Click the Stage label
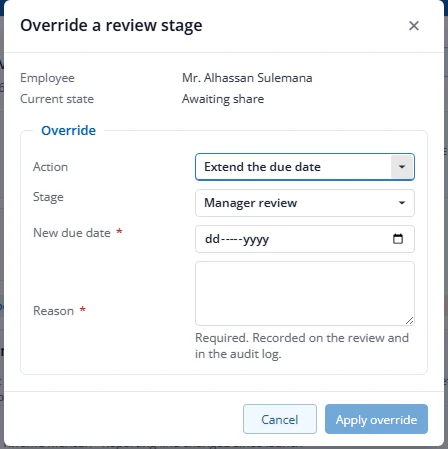The width and height of the screenshot is (448, 449). [48, 197]
